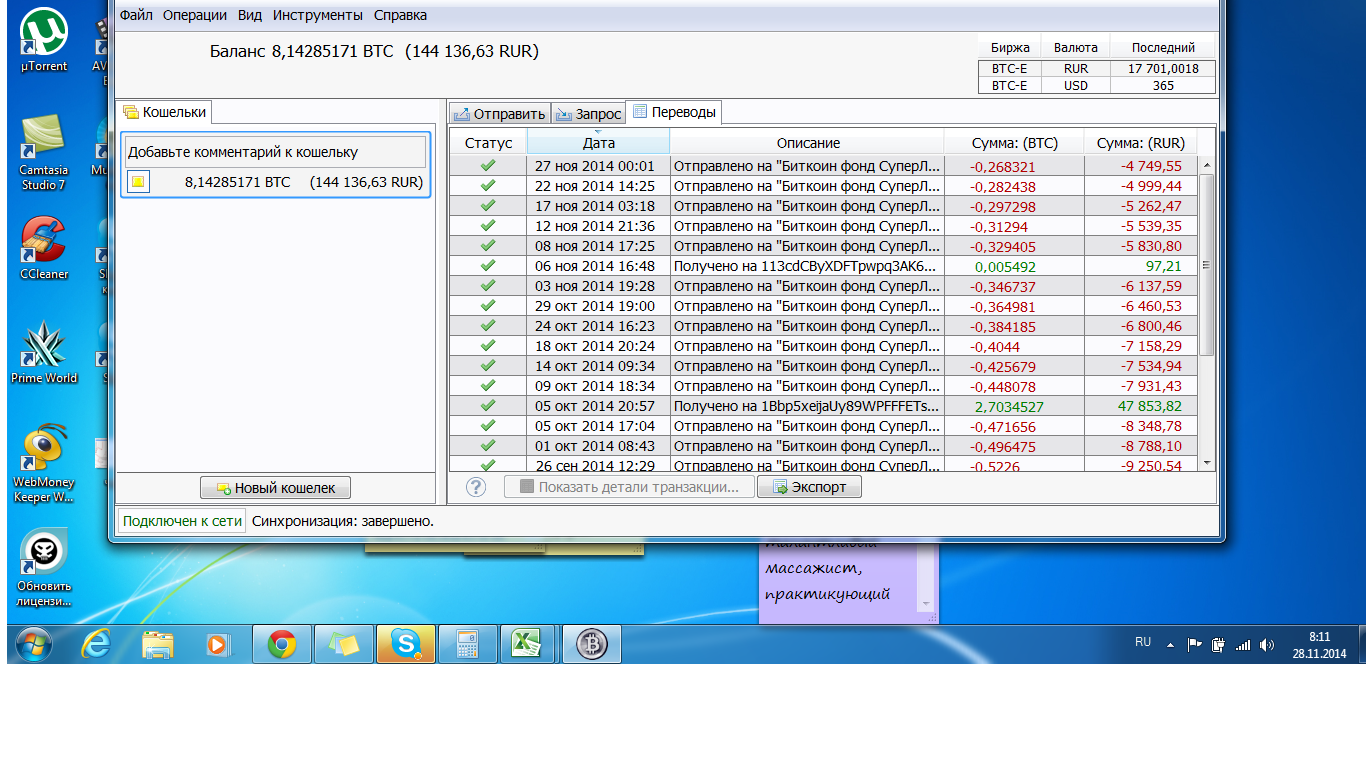Click the wallet comment field
The image size is (1366, 768).
pyautogui.click(x=275, y=152)
